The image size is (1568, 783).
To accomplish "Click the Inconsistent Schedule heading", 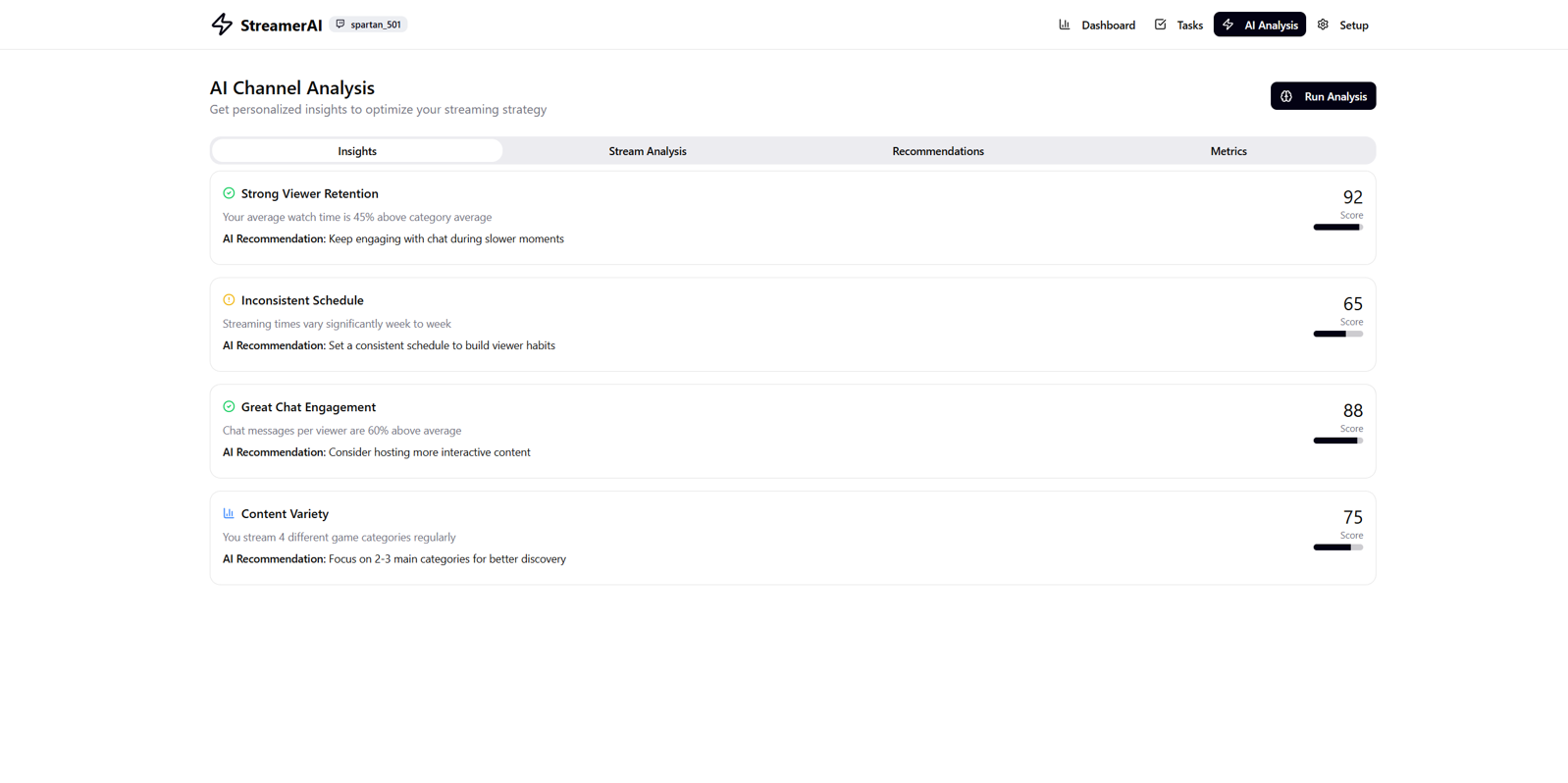I will click(x=302, y=300).
